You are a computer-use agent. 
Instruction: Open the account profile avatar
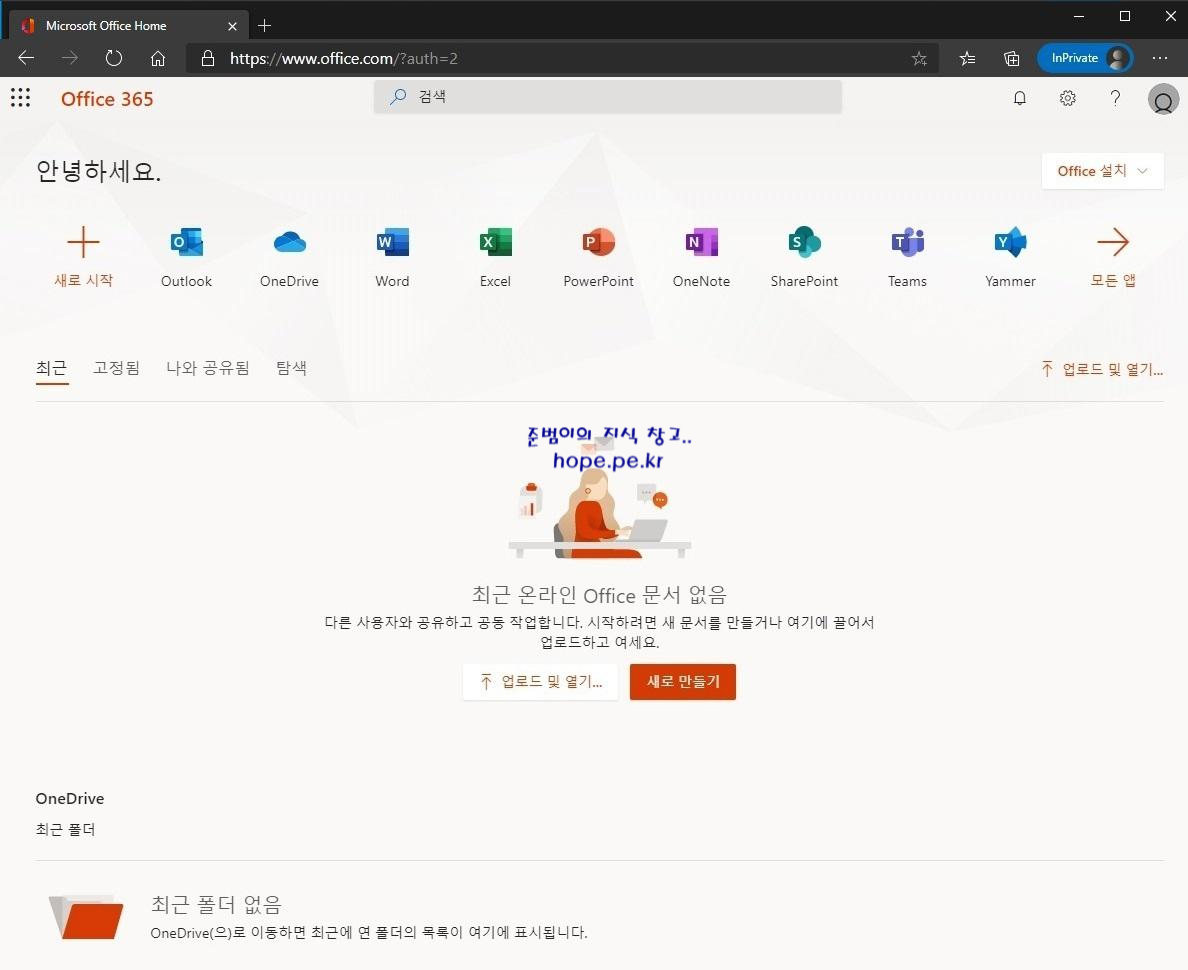point(1163,99)
